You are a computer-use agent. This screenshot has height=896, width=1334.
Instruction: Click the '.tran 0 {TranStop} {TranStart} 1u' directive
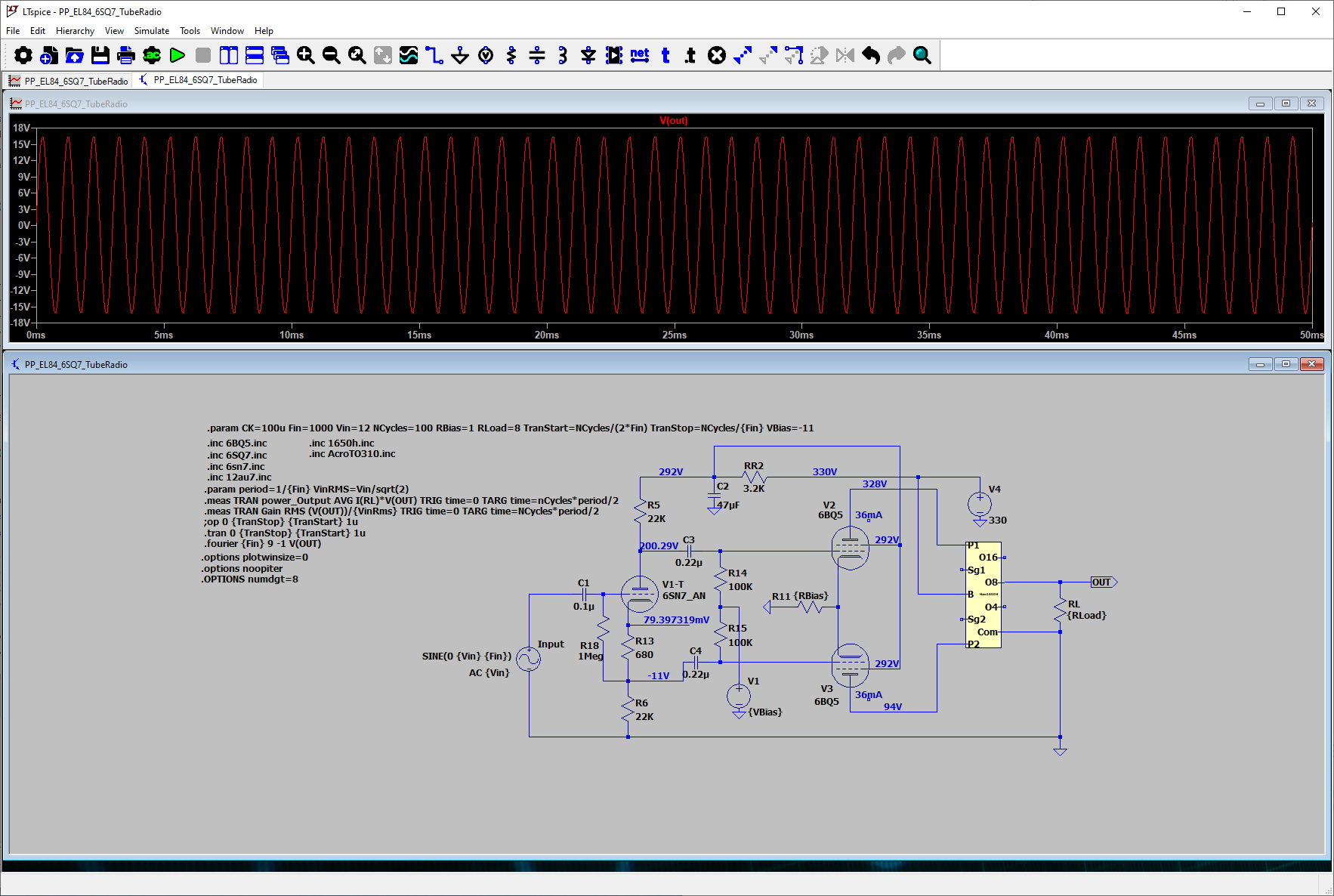285,533
